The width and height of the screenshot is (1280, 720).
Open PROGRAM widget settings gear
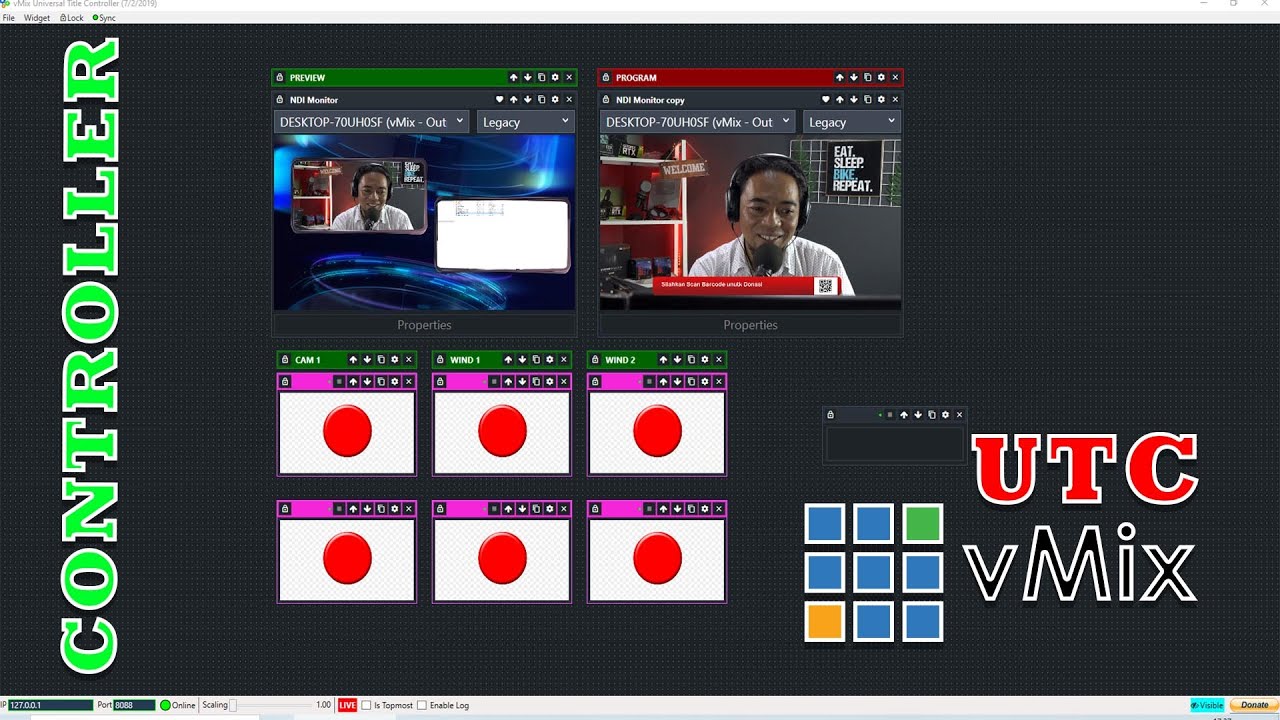click(x=882, y=77)
